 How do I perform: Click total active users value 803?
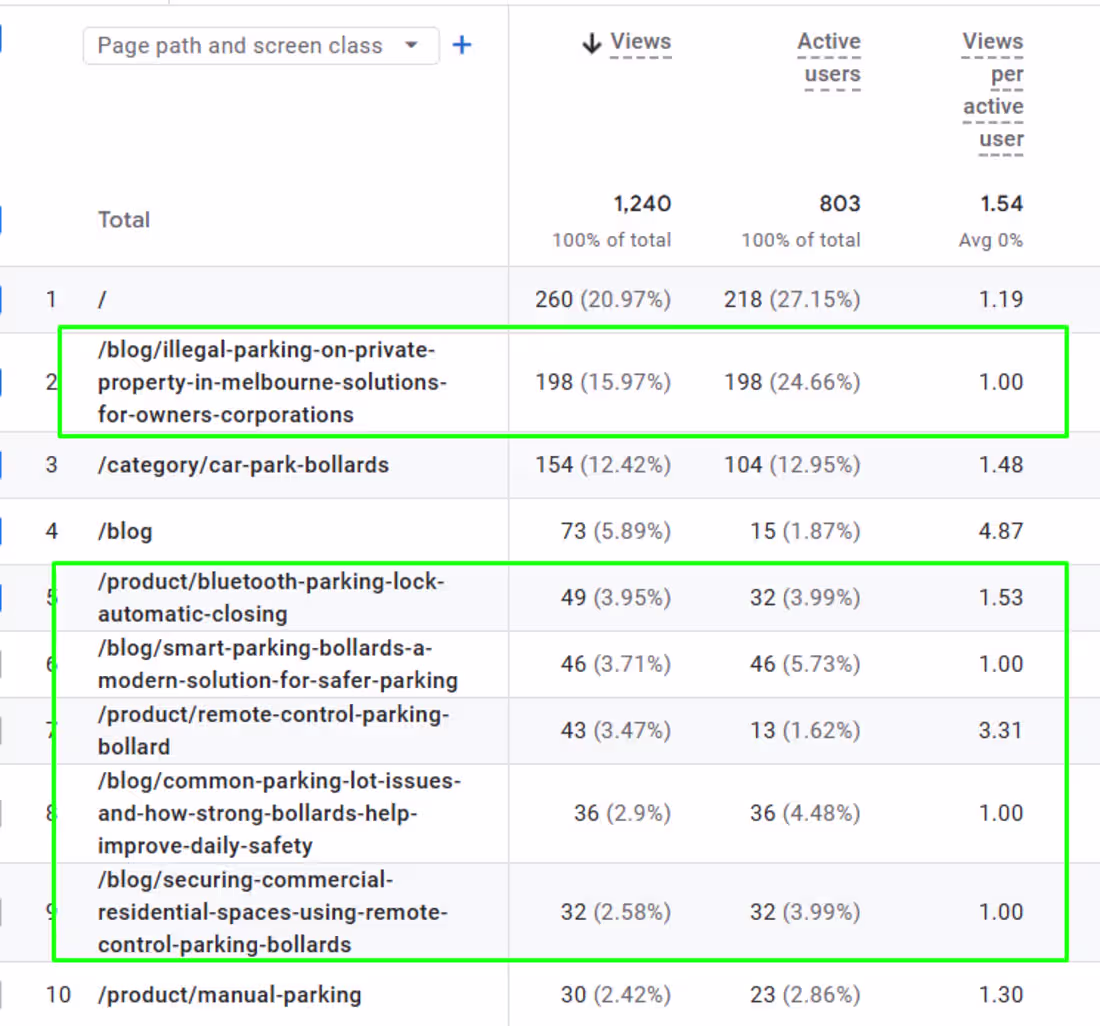pos(840,203)
